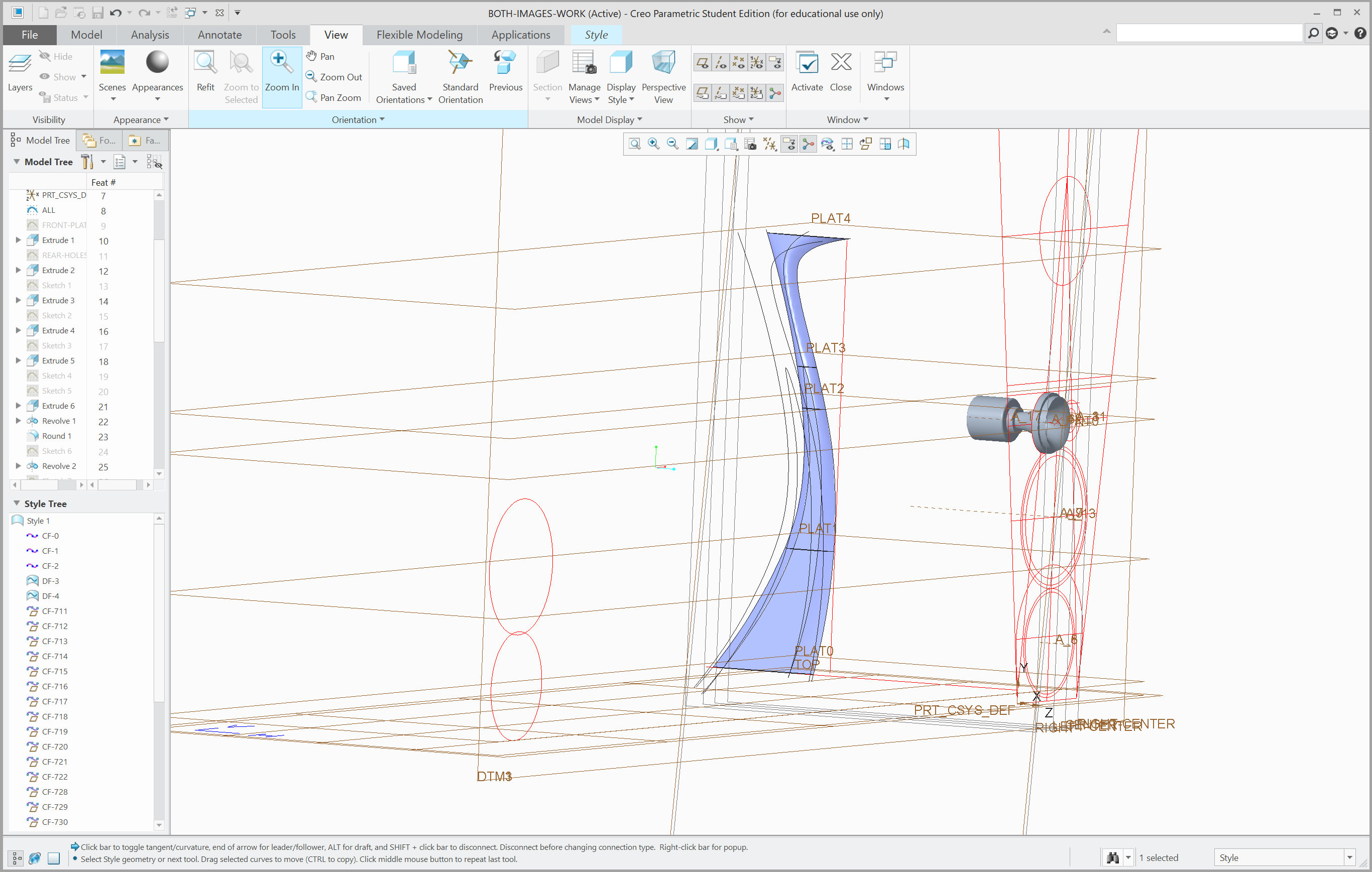Select CF-715 curve in Style Tree
Viewport: 1372px width, 872px height.
click(55, 671)
